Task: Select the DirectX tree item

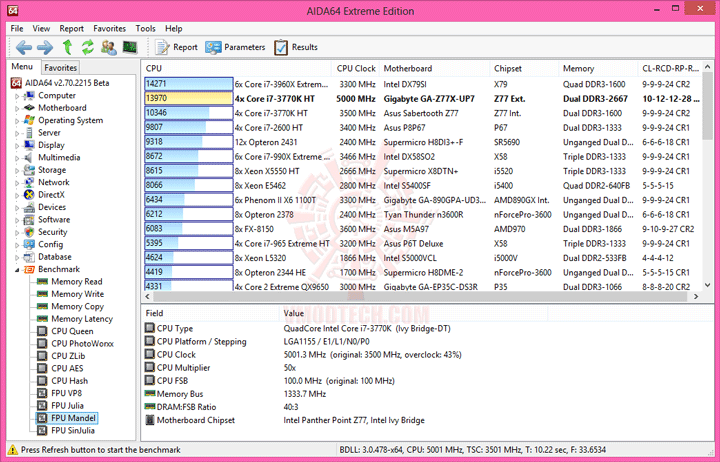Action: [45, 195]
